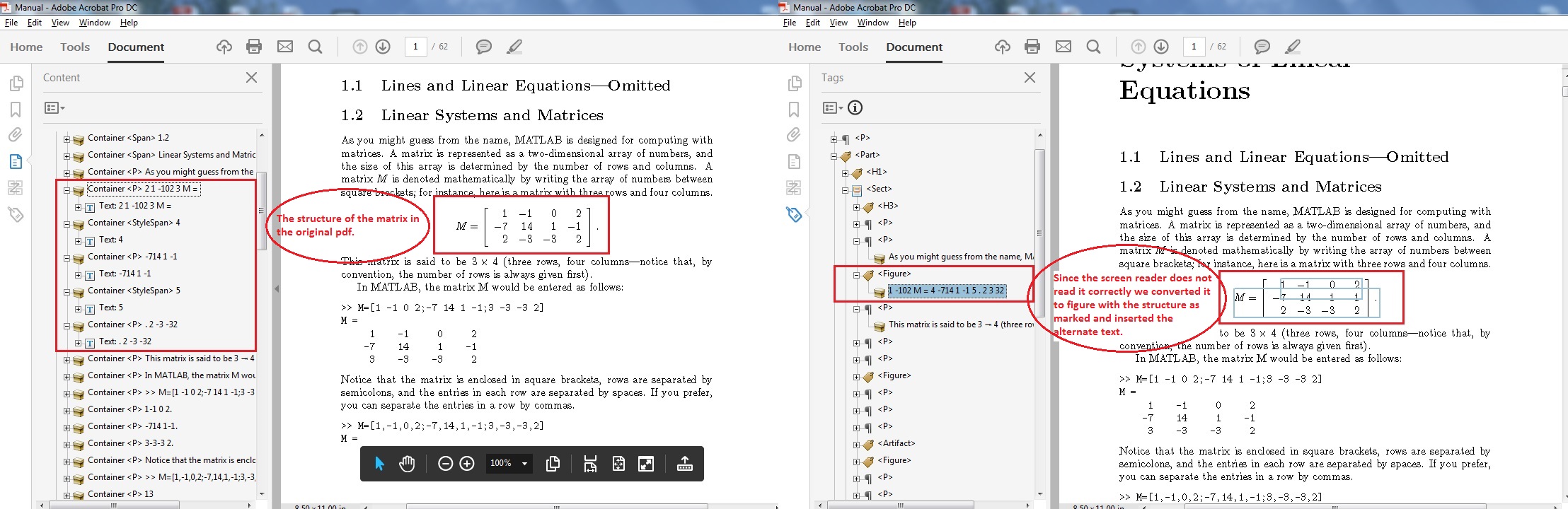Click the dock toolbar icon in floating toolbar
1568x509 pixels.
(x=685, y=464)
